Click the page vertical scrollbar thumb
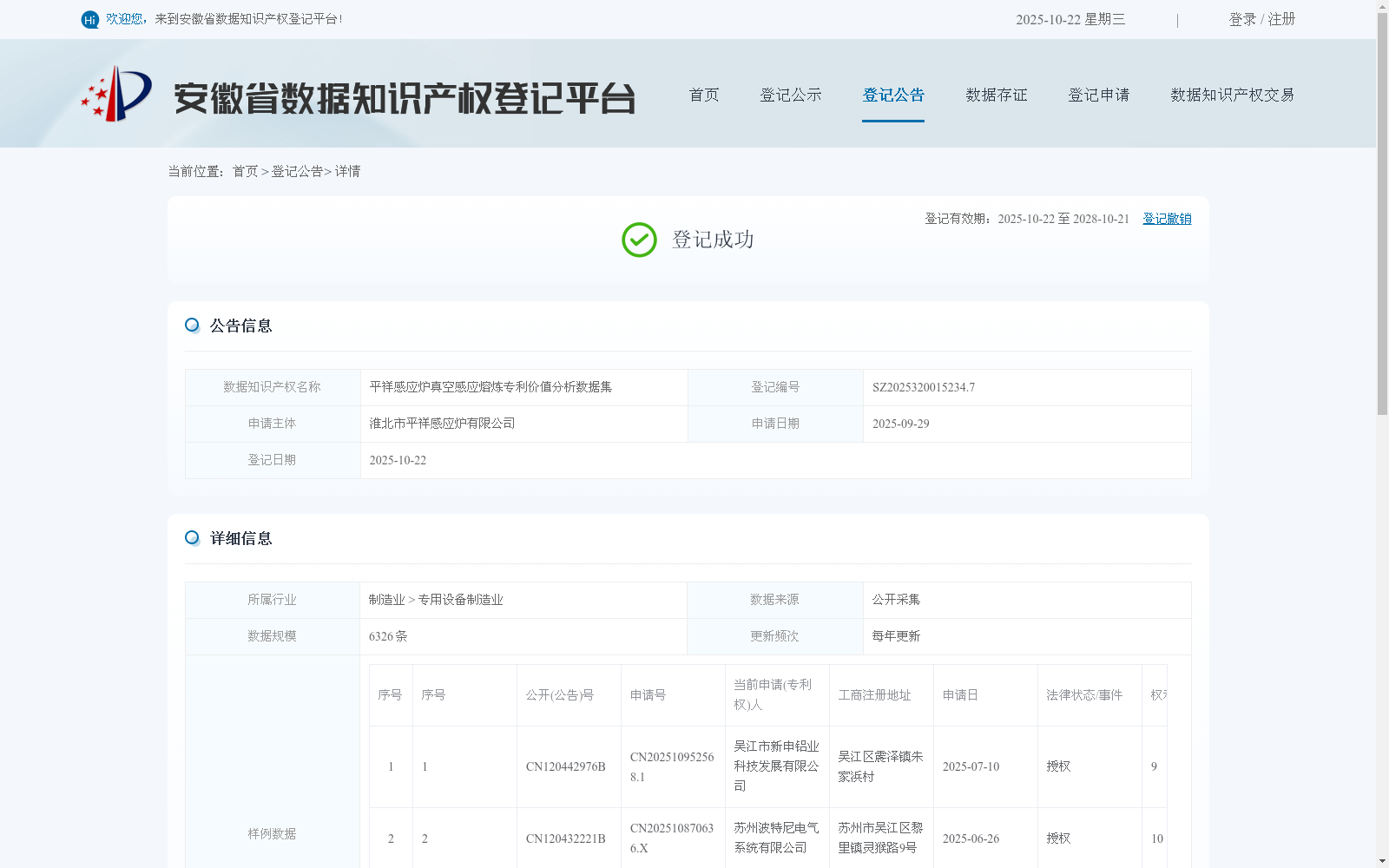Viewport: 1389px width, 868px height. (1382, 213)
